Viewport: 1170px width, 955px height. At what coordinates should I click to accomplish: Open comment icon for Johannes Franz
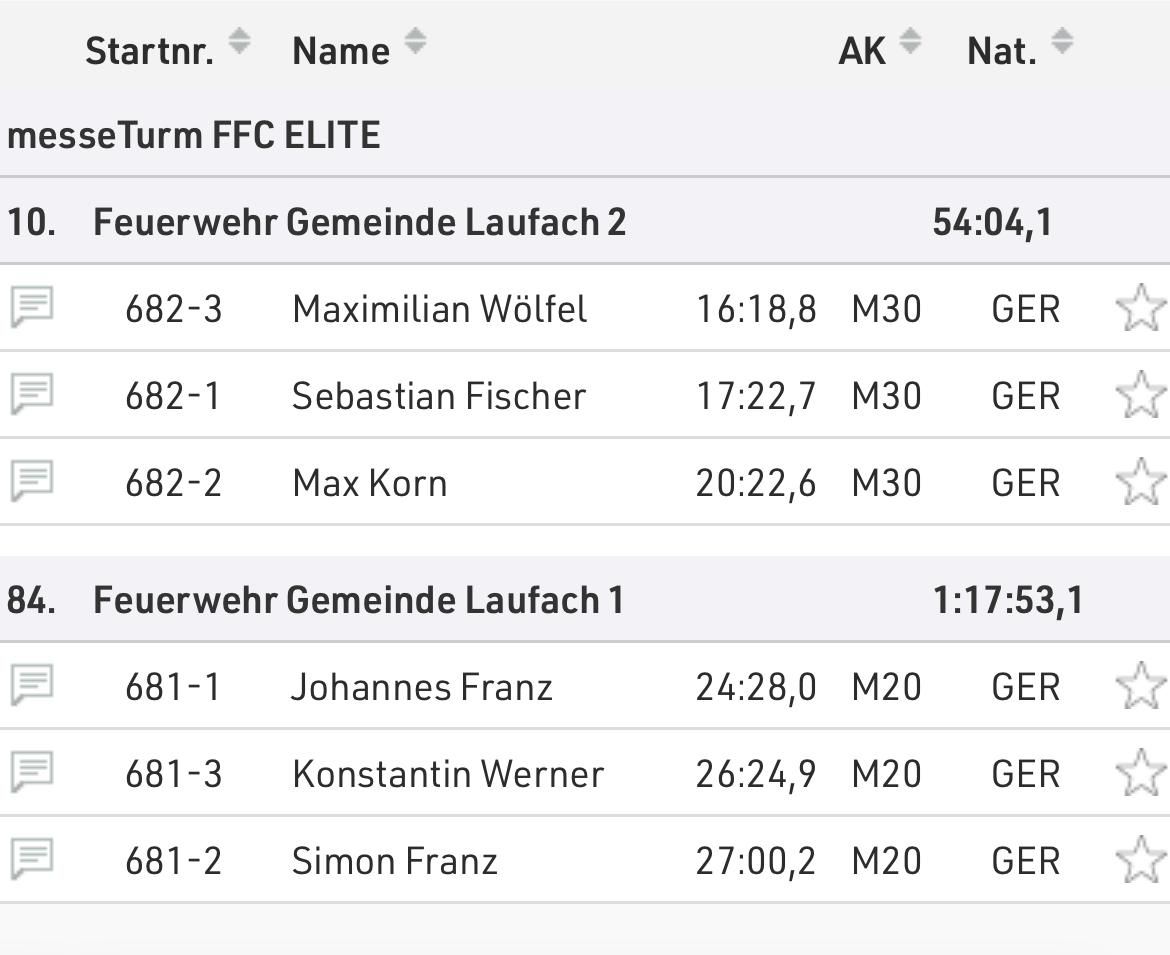[x=32, y=685]
